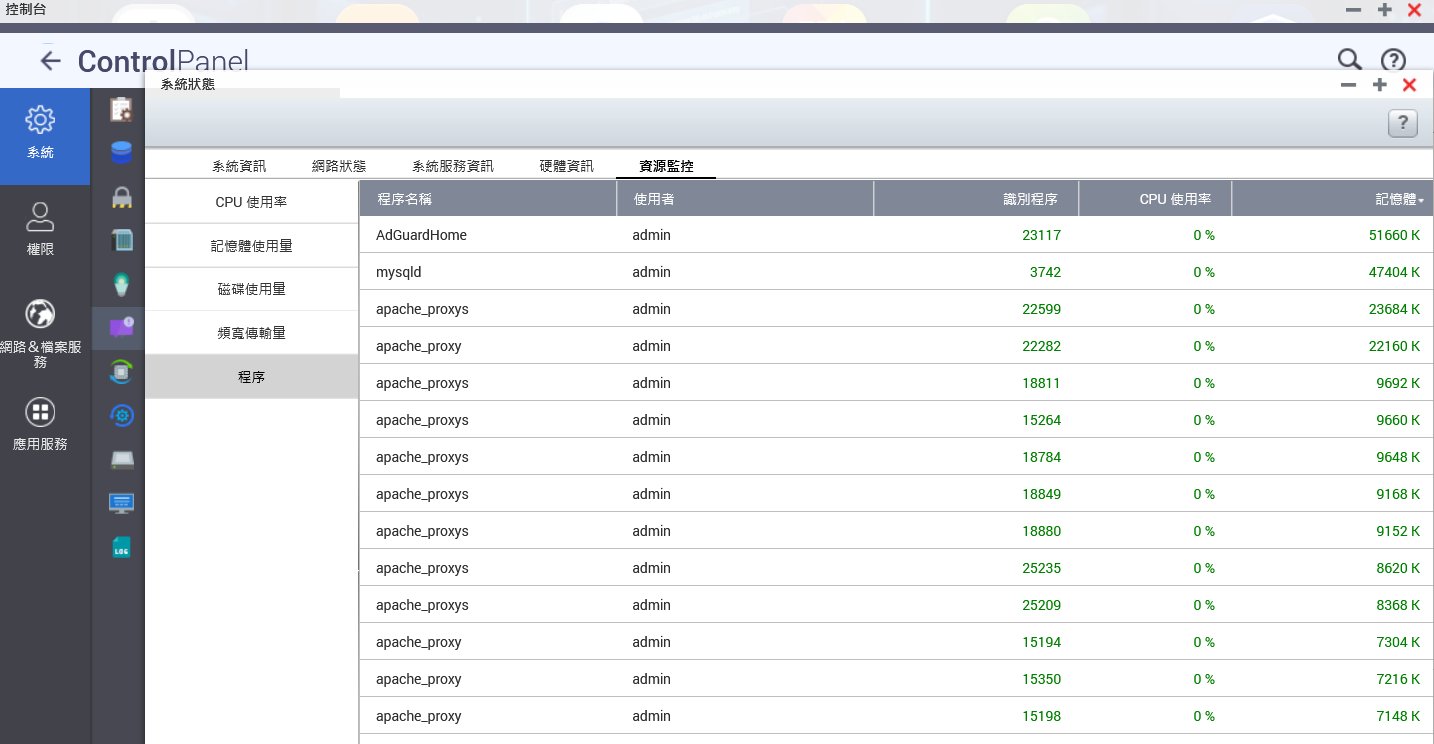1434x744 pixels.
Task: Switch to the 硬體資訊 tab
Action: (x=566, y=166)
